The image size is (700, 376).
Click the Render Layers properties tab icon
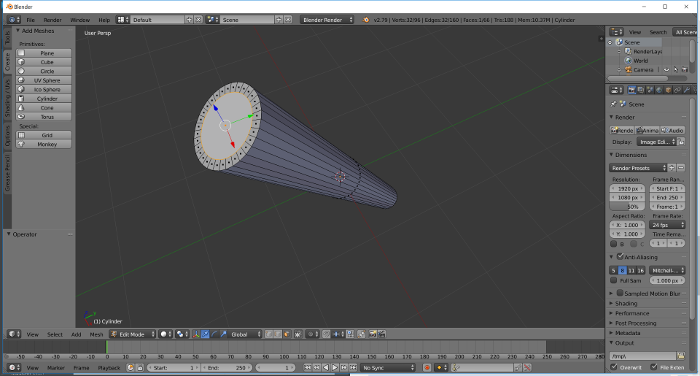pos(641,90)
